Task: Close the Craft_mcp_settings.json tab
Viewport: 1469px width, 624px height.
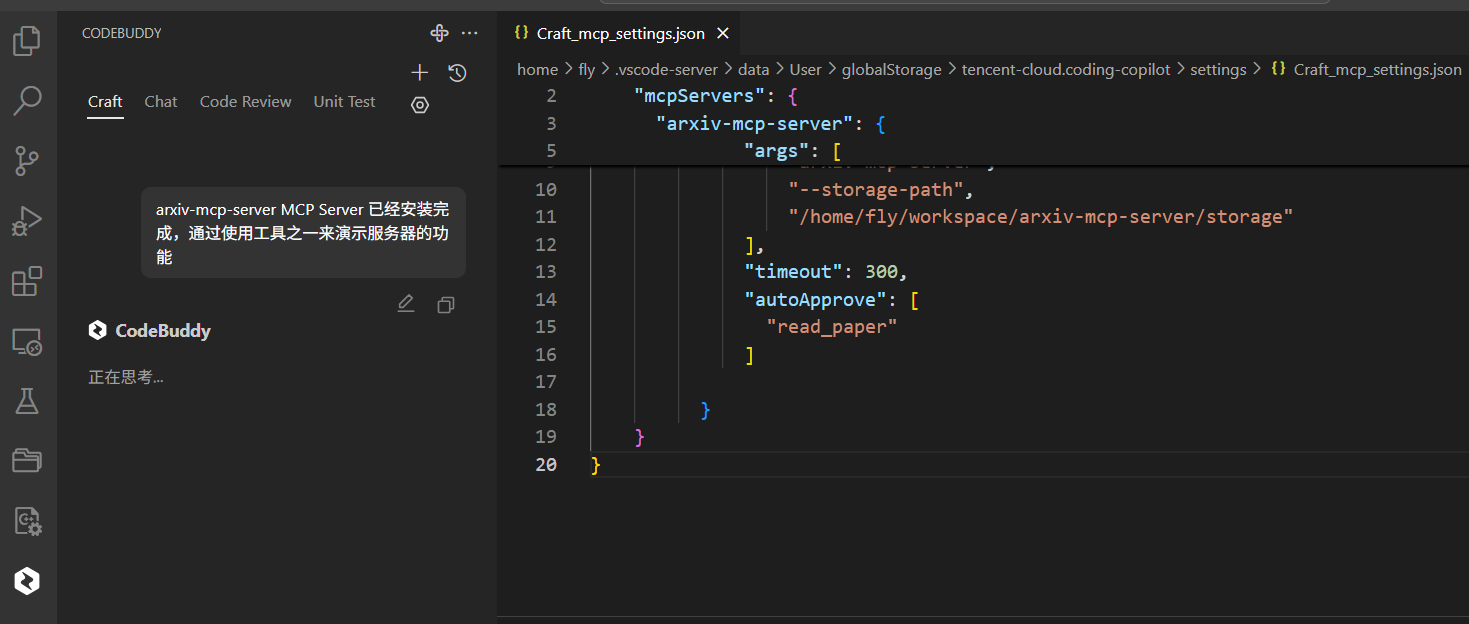Action: 722,33
